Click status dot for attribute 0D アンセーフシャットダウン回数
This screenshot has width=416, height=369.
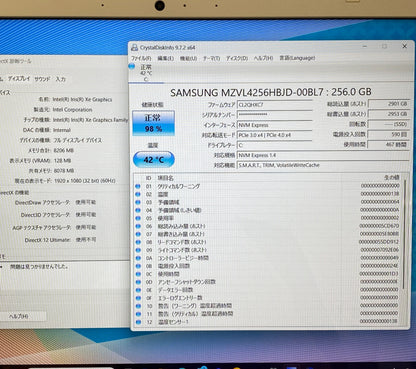(x=138, y=282)
